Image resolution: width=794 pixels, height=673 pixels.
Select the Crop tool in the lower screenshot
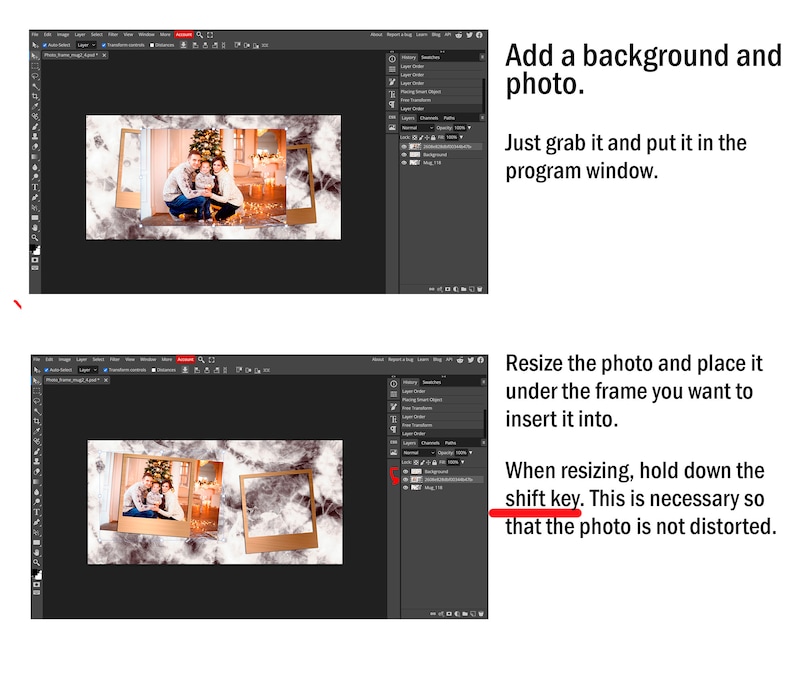point(36,421)
